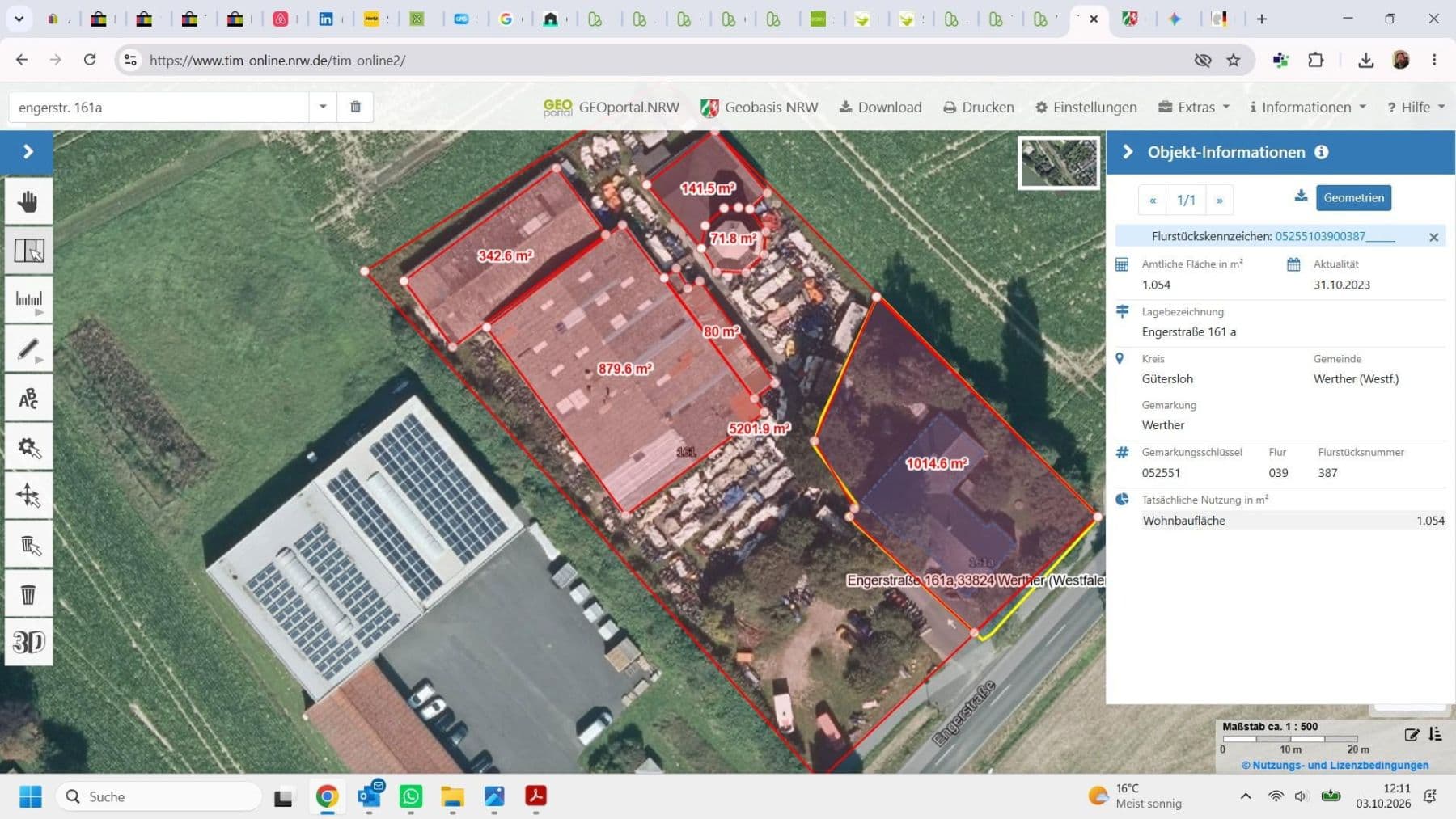The image size is (1456, 819).
Task: Go to previous object result page
Action: coord(1153,200)
